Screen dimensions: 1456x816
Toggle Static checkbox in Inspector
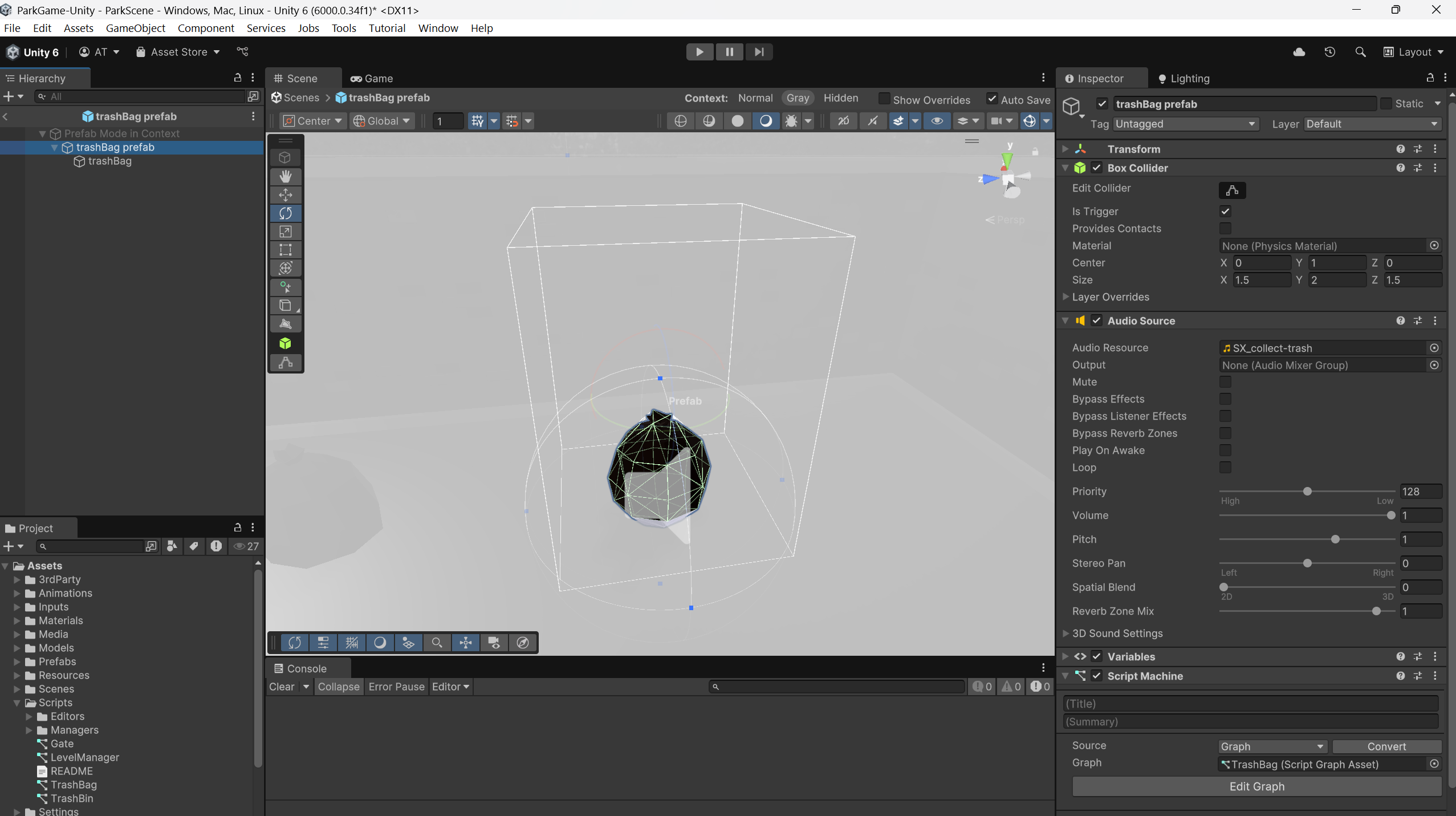[1386, 104]
